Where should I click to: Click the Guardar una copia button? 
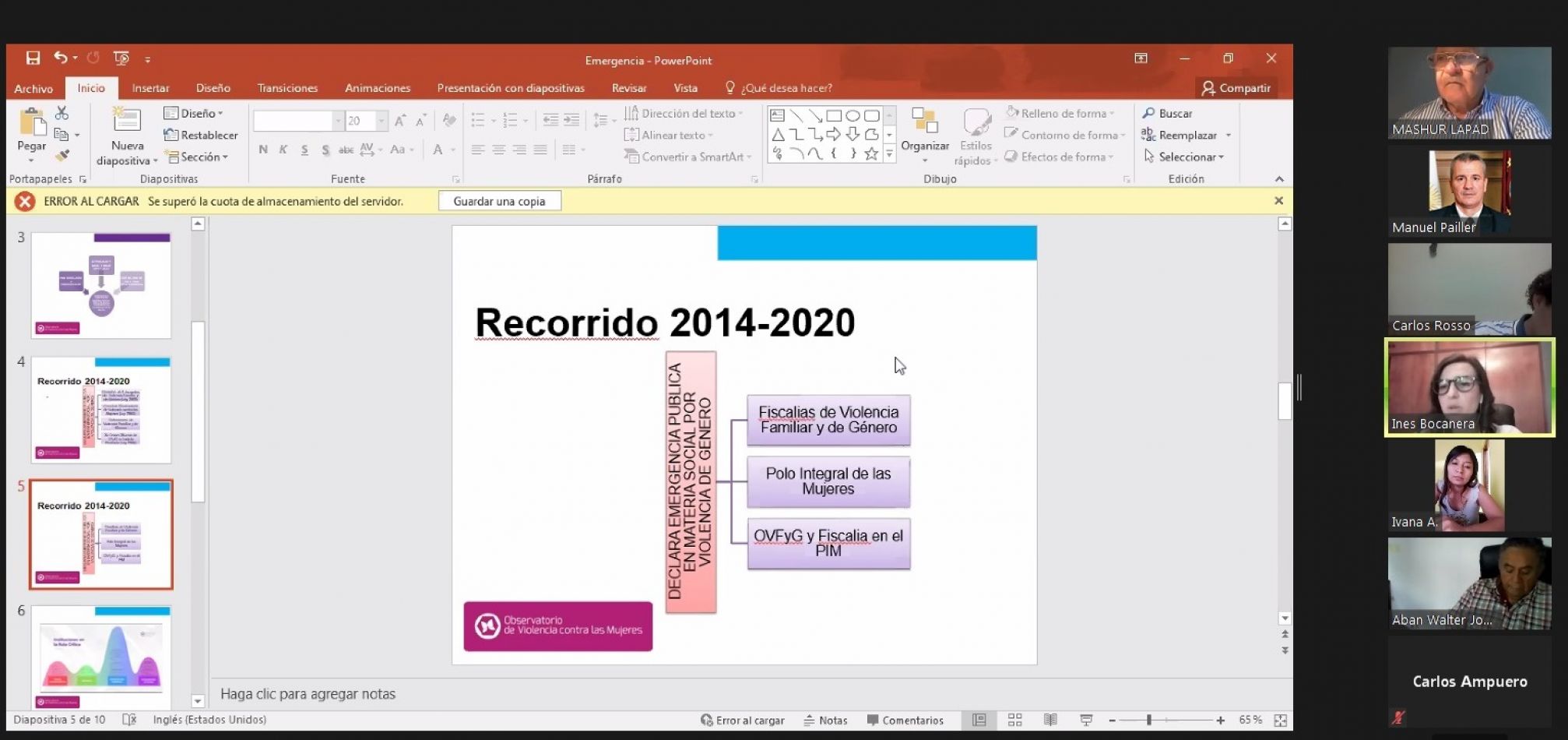point(499,201)
